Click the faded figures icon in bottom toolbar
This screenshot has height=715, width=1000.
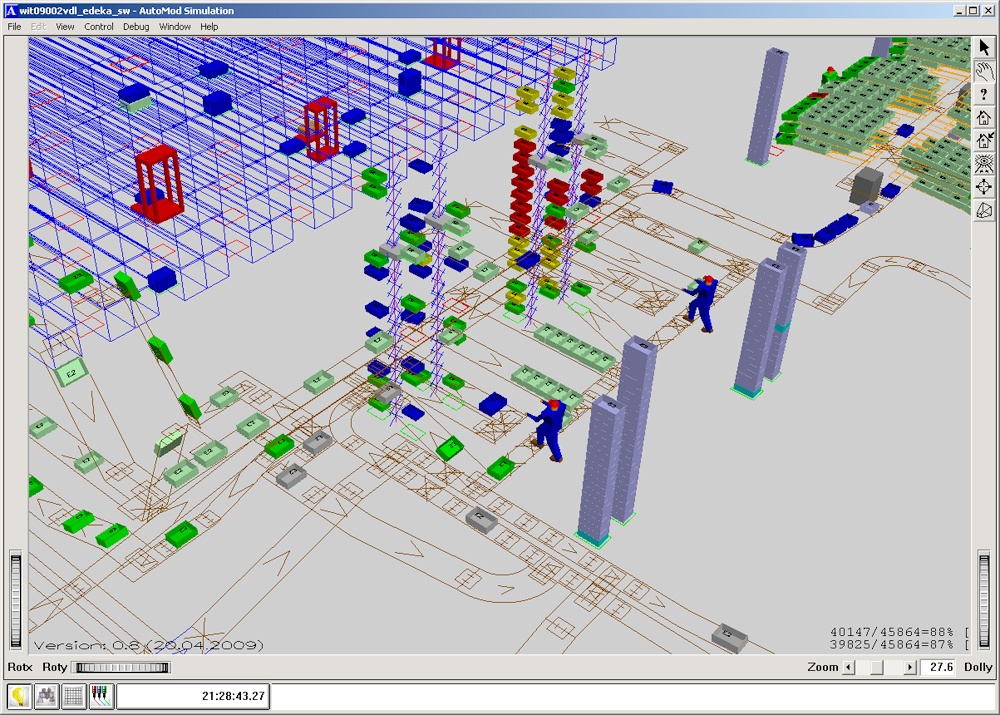46,696
